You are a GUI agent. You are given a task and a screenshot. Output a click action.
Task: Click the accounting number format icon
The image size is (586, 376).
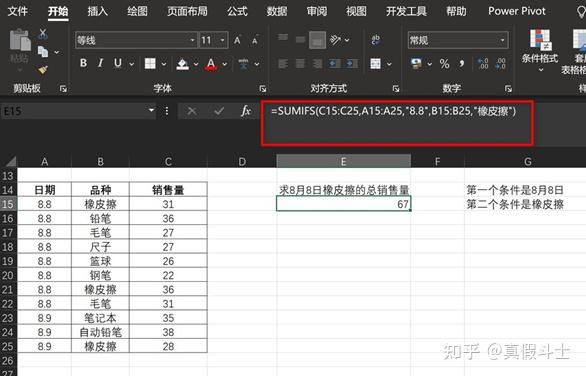(416, 64)
